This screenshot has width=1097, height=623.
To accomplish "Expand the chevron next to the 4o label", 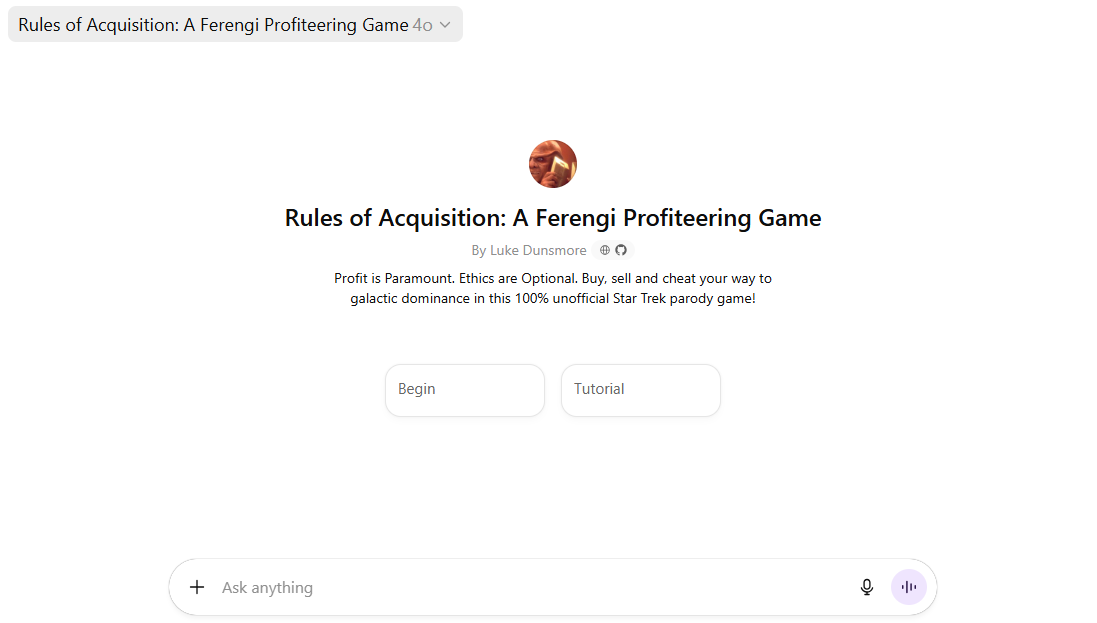I will 445,25.
